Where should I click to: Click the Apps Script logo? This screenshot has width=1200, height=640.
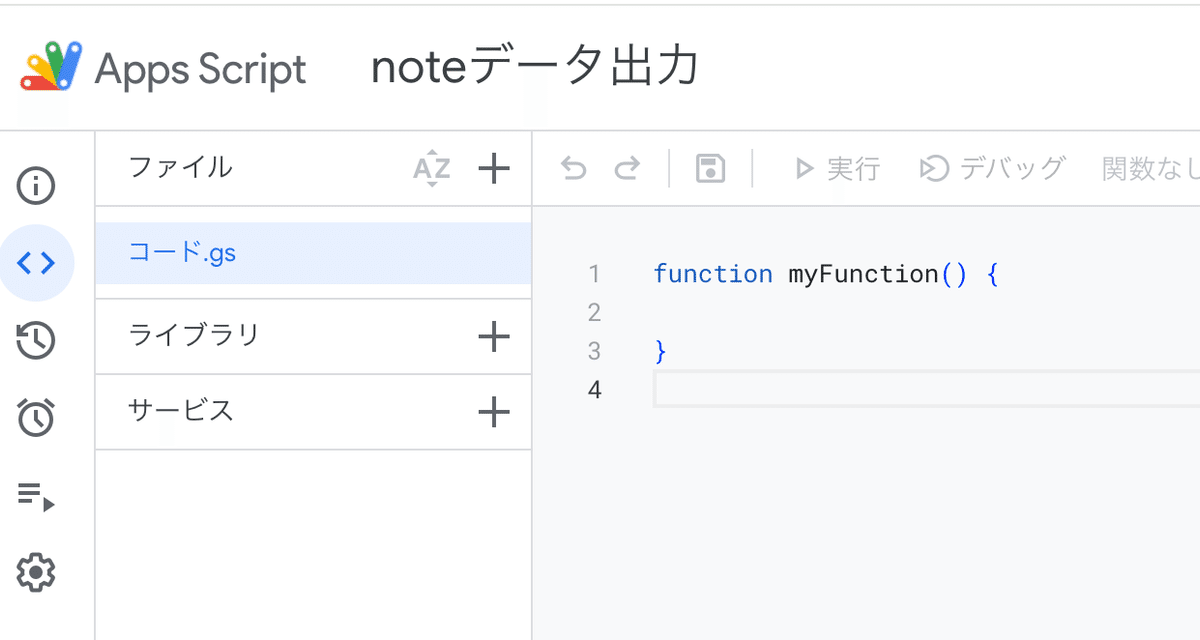point(50,68)
